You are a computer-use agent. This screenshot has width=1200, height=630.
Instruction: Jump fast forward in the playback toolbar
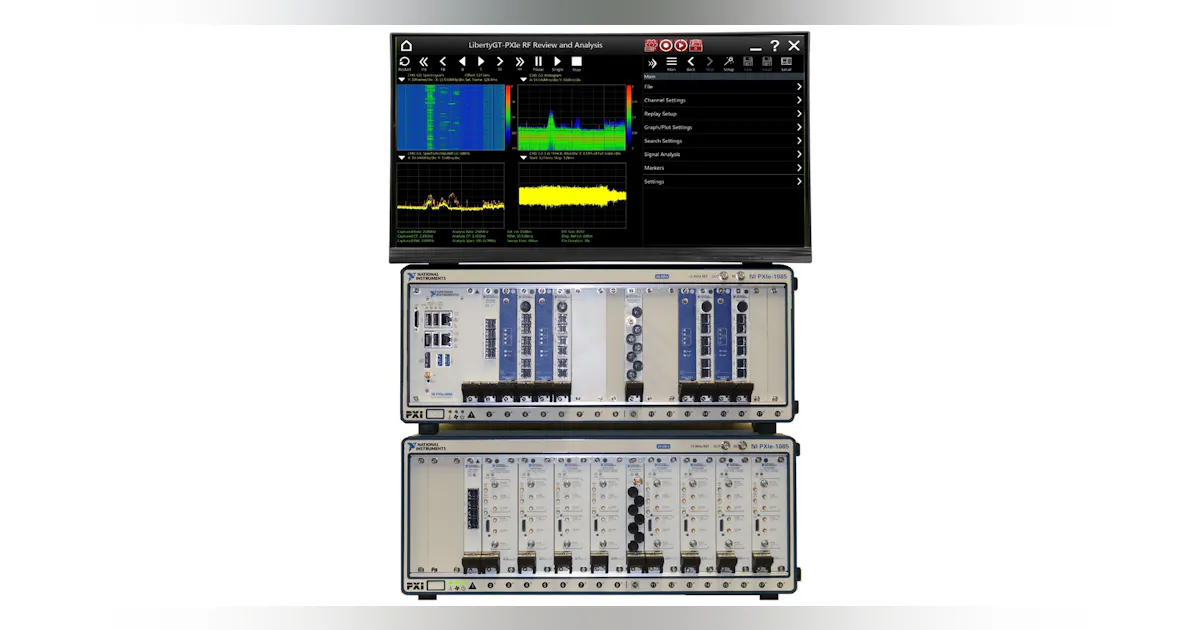point(520,62)
